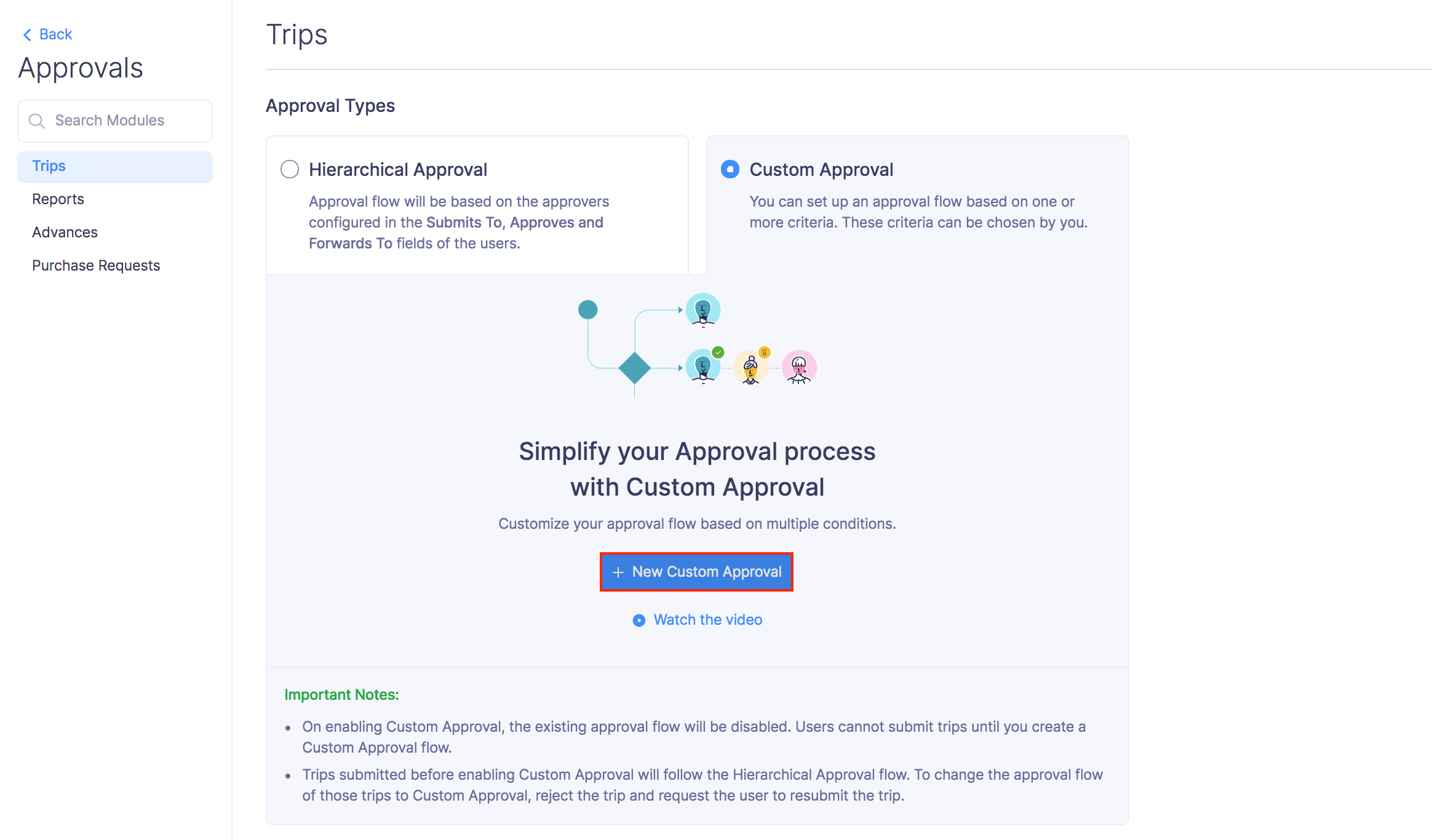Image resolution: width=1432 pixels, height=840 pixels.
Task: Click the Back chevron arrow icon
Action: coord(27,35)
